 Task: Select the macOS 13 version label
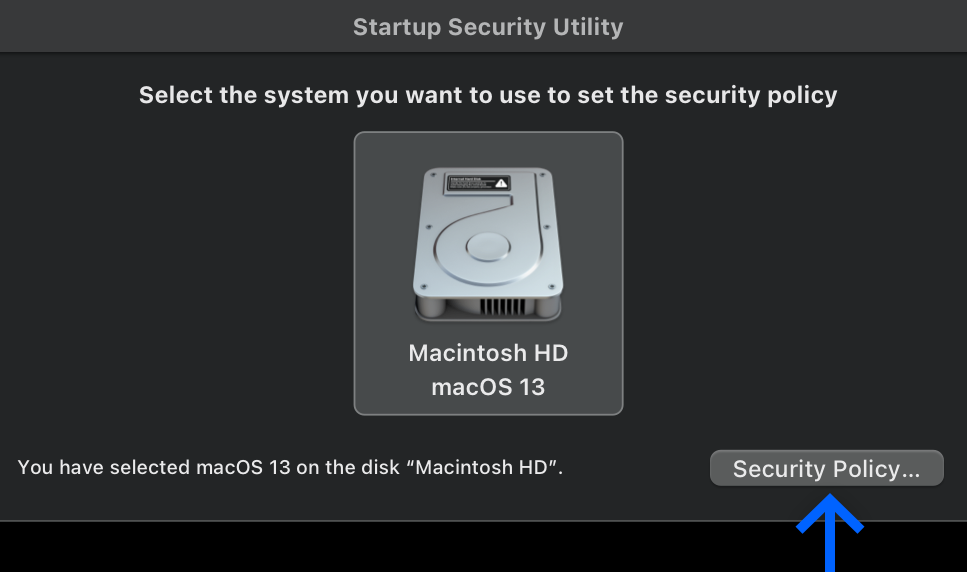[488, 387]
